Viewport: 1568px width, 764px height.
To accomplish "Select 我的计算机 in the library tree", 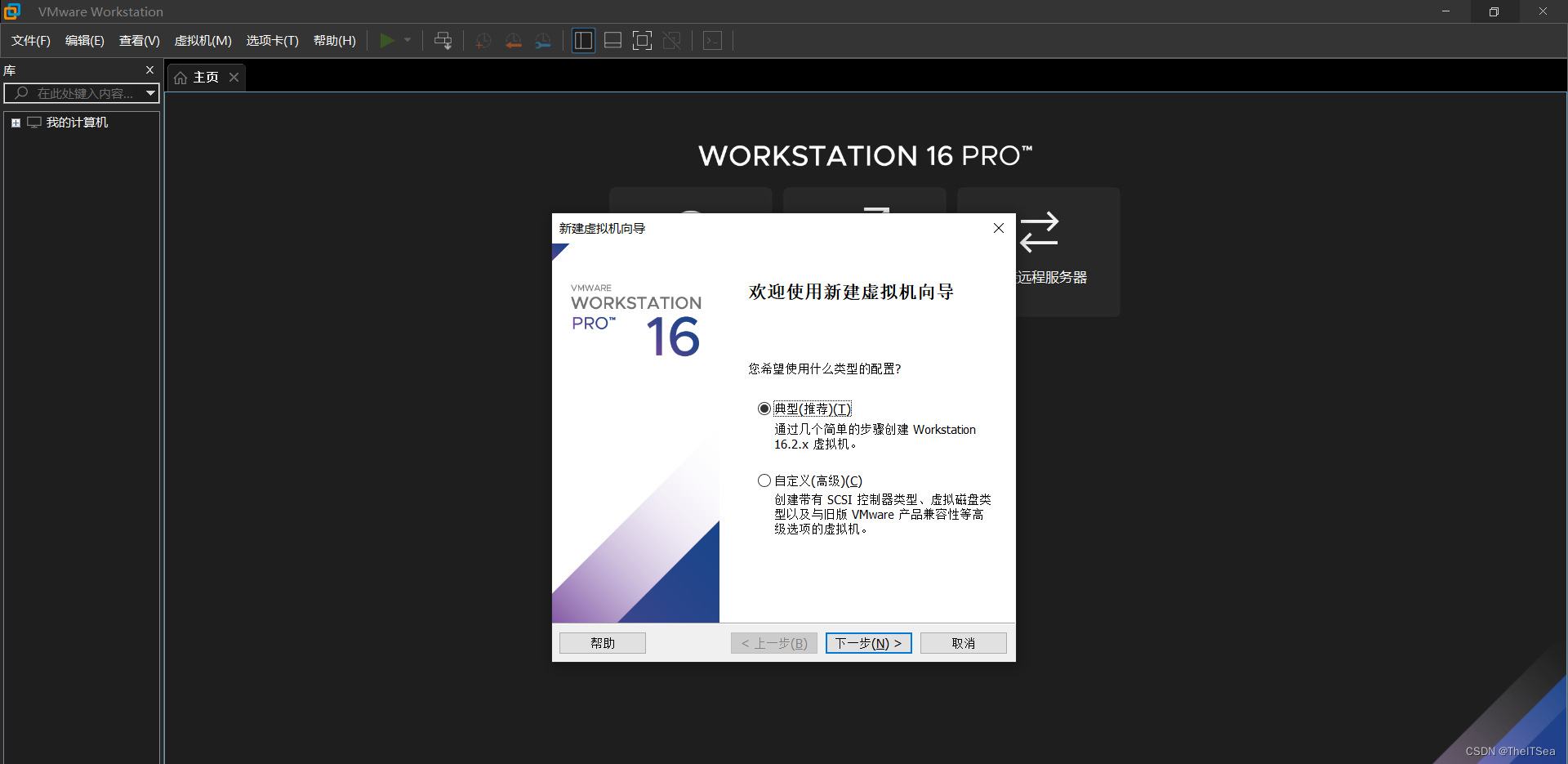I will (77, 123).
